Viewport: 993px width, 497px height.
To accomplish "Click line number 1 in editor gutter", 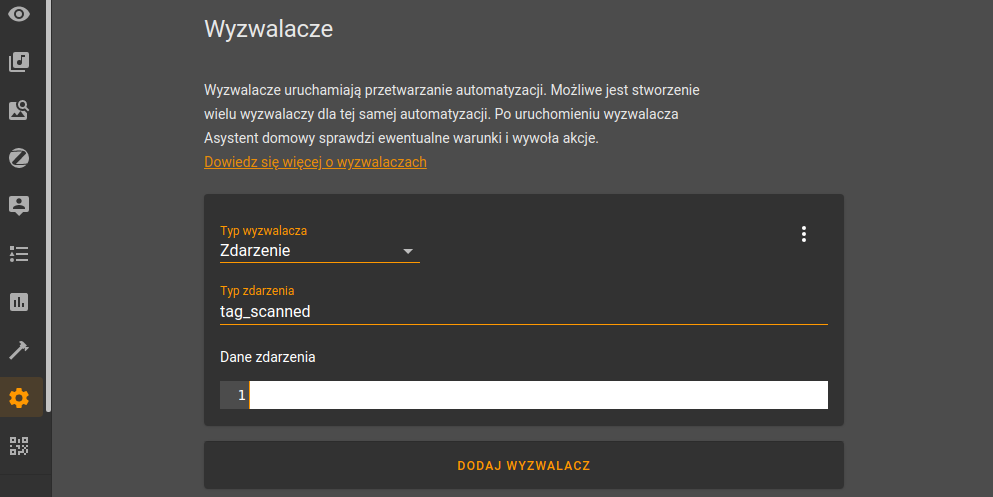I will [241, 395].
